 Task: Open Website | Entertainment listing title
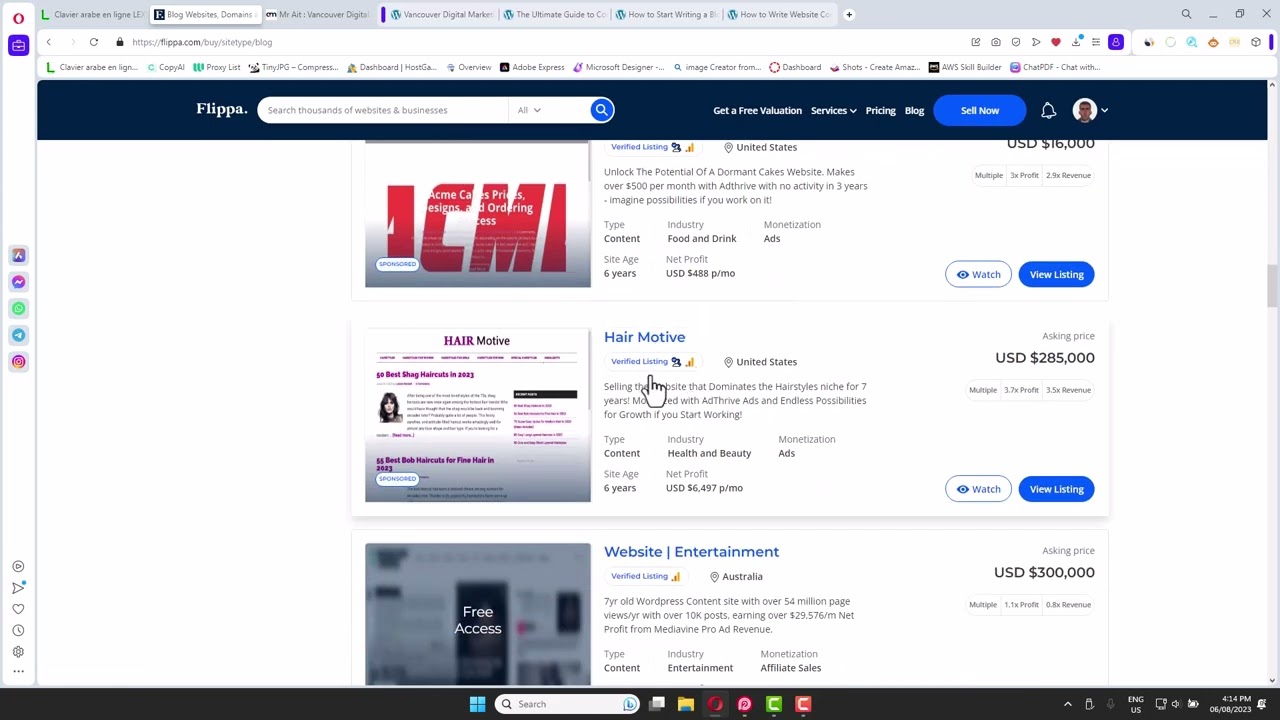691,552
